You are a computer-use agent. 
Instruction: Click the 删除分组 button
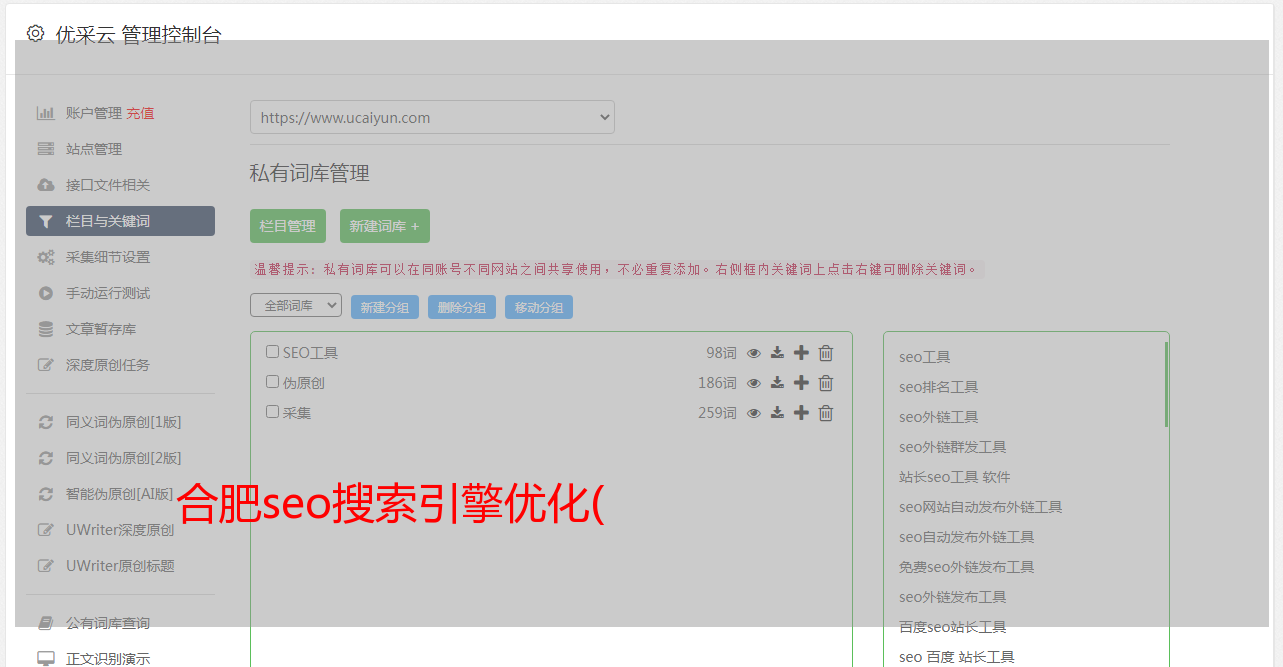coord(462,307)
